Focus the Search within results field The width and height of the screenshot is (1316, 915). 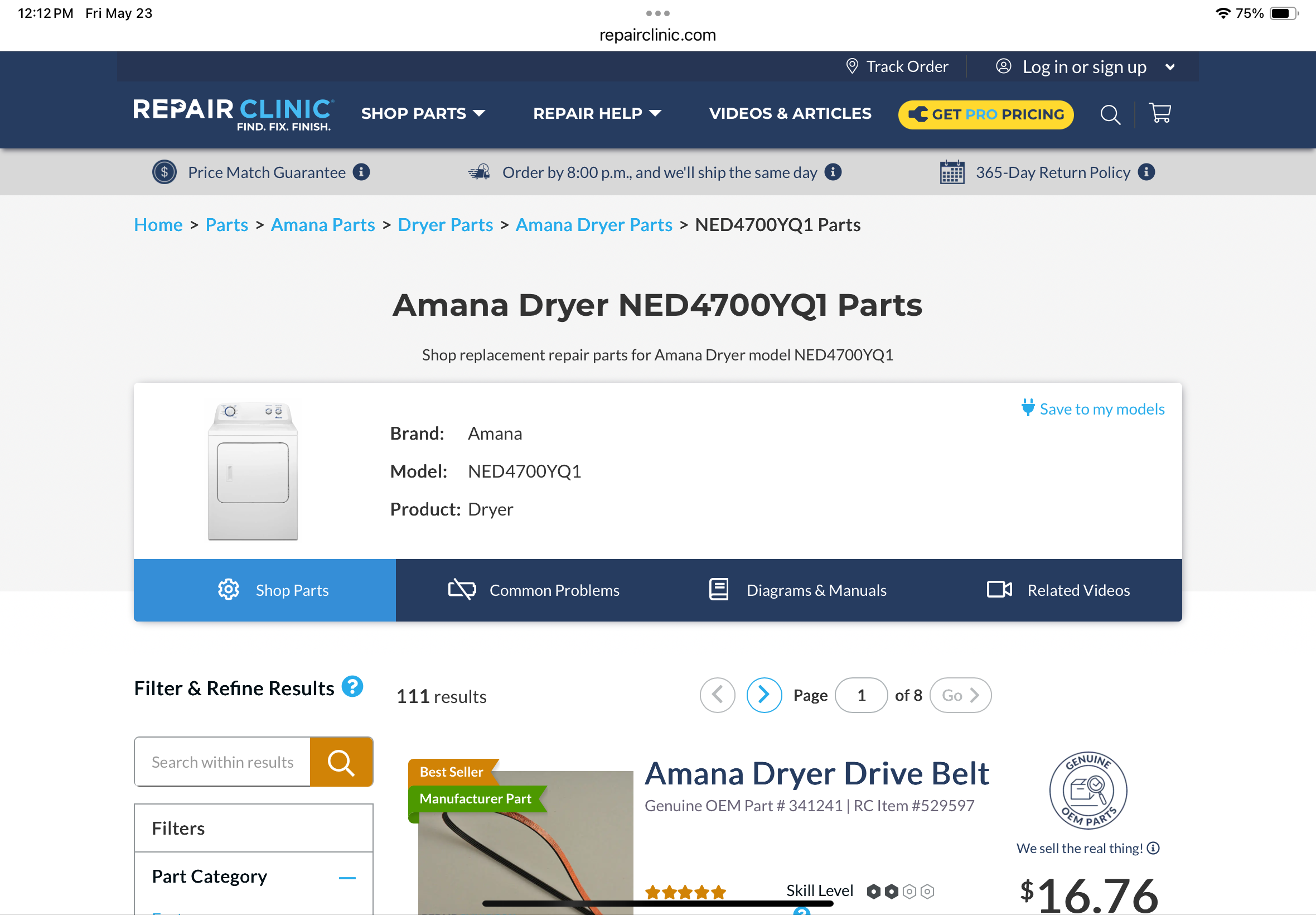tap(222, 762)
